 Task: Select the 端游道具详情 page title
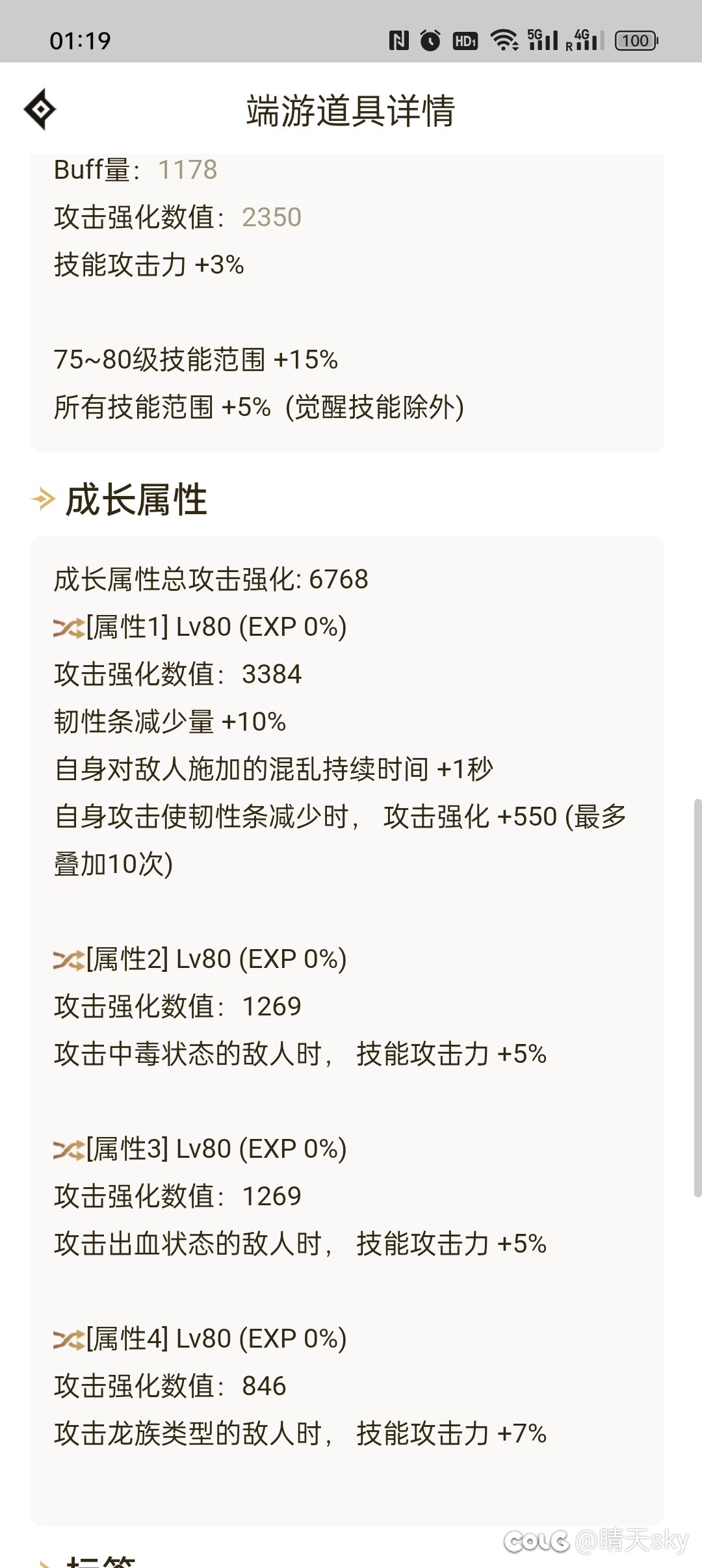[x=351, y=111]
